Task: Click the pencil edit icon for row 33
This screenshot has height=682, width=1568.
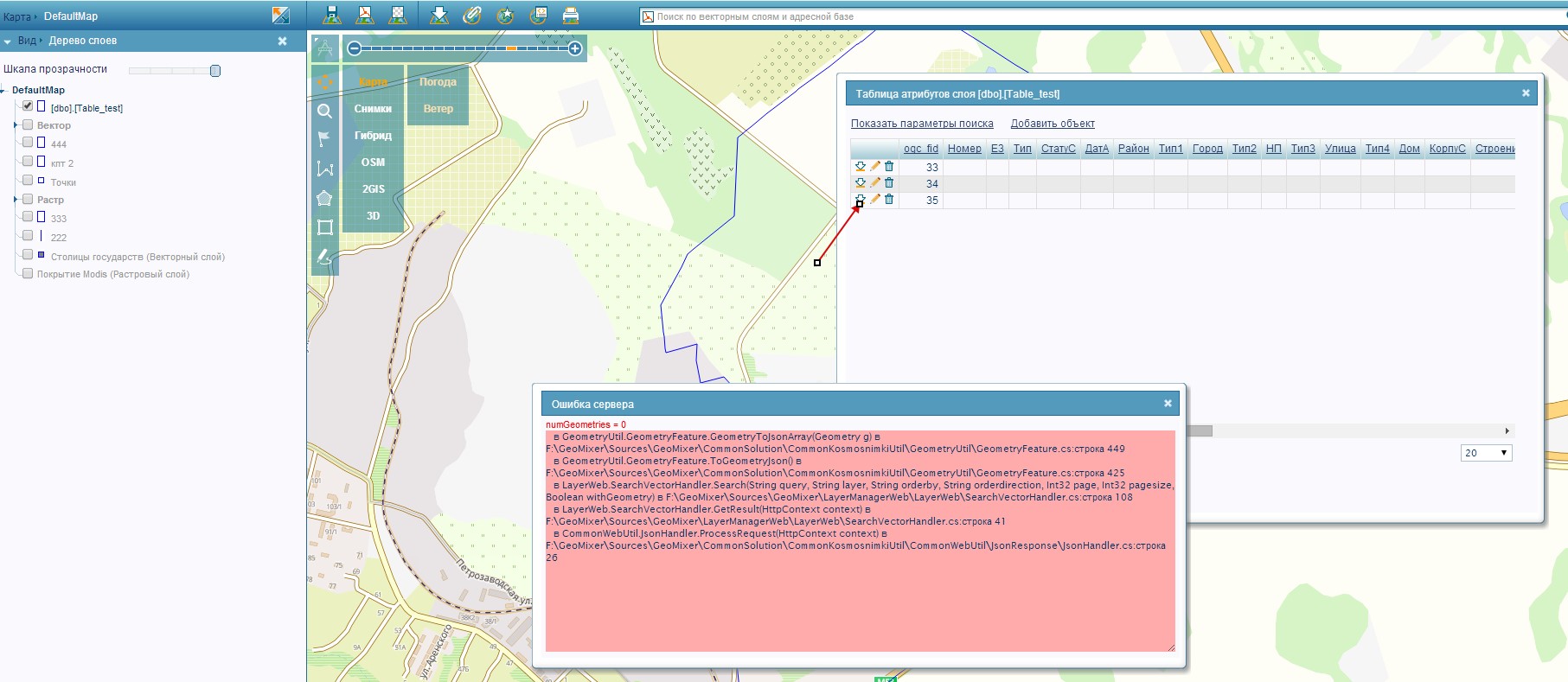Action: (x=875, y=167)
